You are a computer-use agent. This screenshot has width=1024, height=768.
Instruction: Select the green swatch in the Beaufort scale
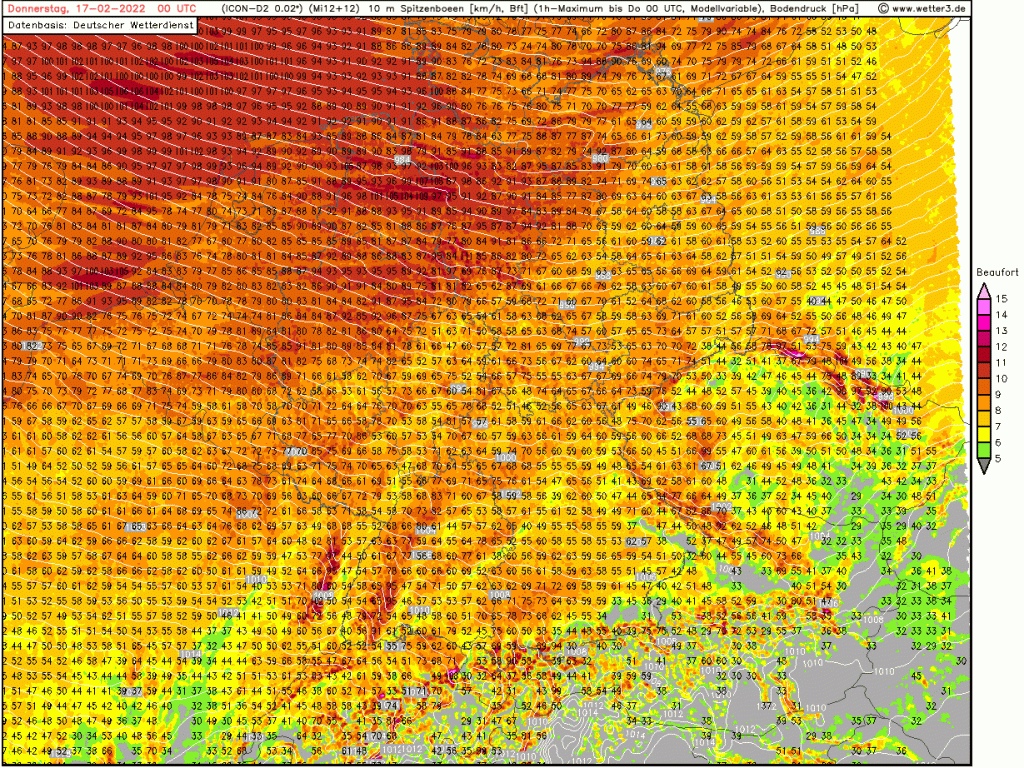(x=984, y=450)
